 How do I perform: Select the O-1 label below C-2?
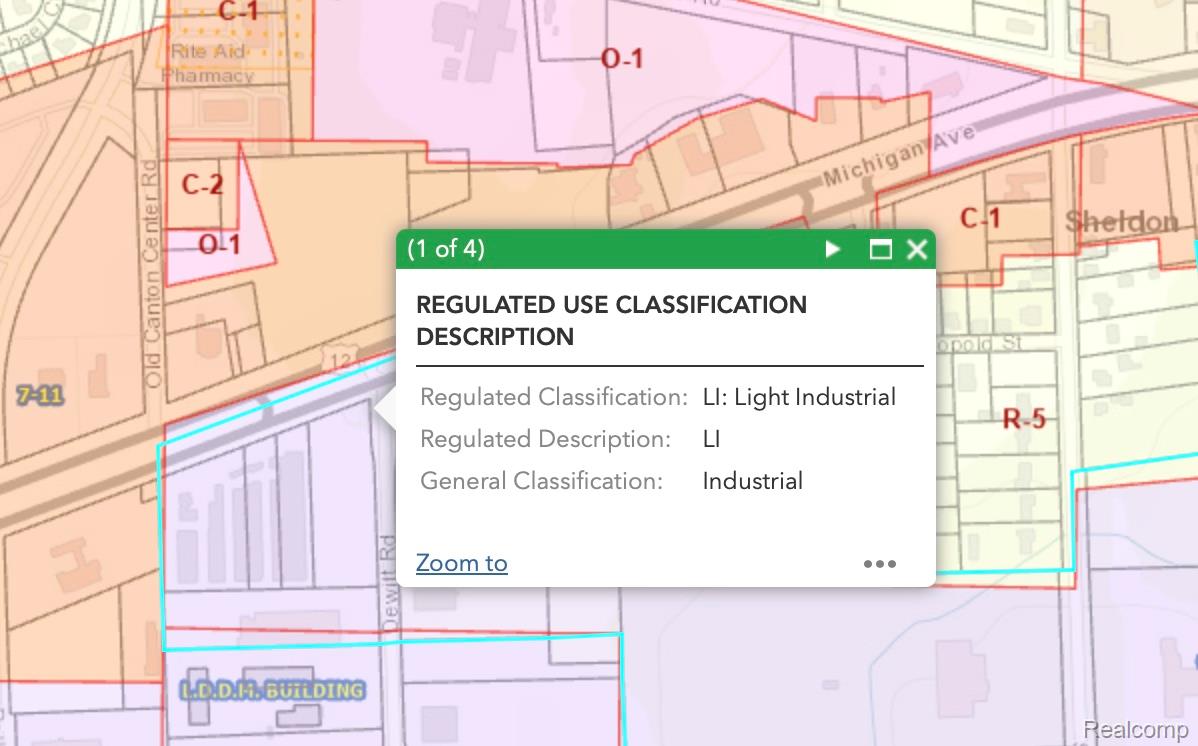coord(219,244)
